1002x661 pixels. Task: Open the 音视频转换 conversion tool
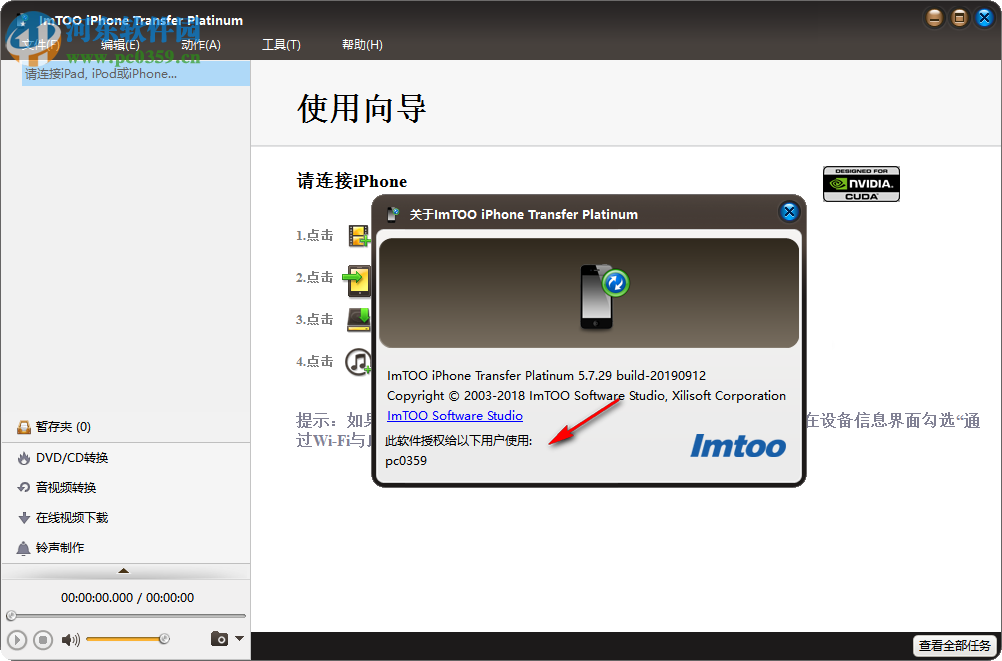click(x=24, y=487)
